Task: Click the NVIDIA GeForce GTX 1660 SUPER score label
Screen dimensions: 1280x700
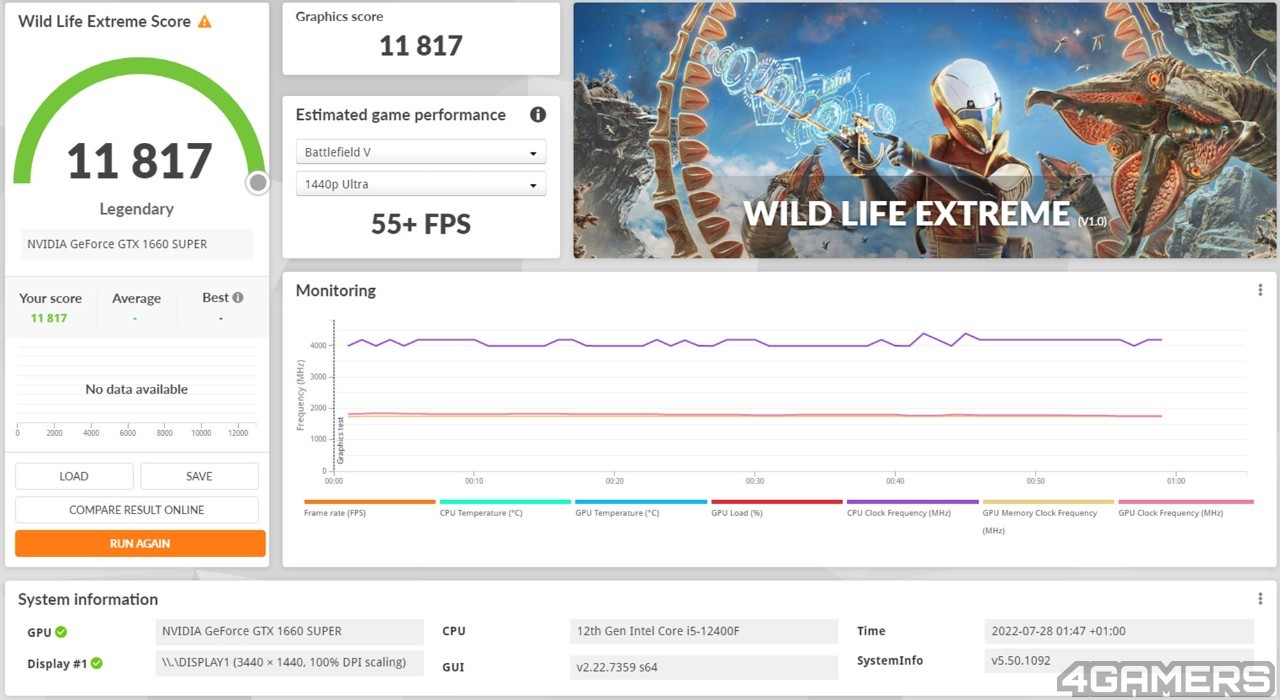Action: click(x=137, y=244)
